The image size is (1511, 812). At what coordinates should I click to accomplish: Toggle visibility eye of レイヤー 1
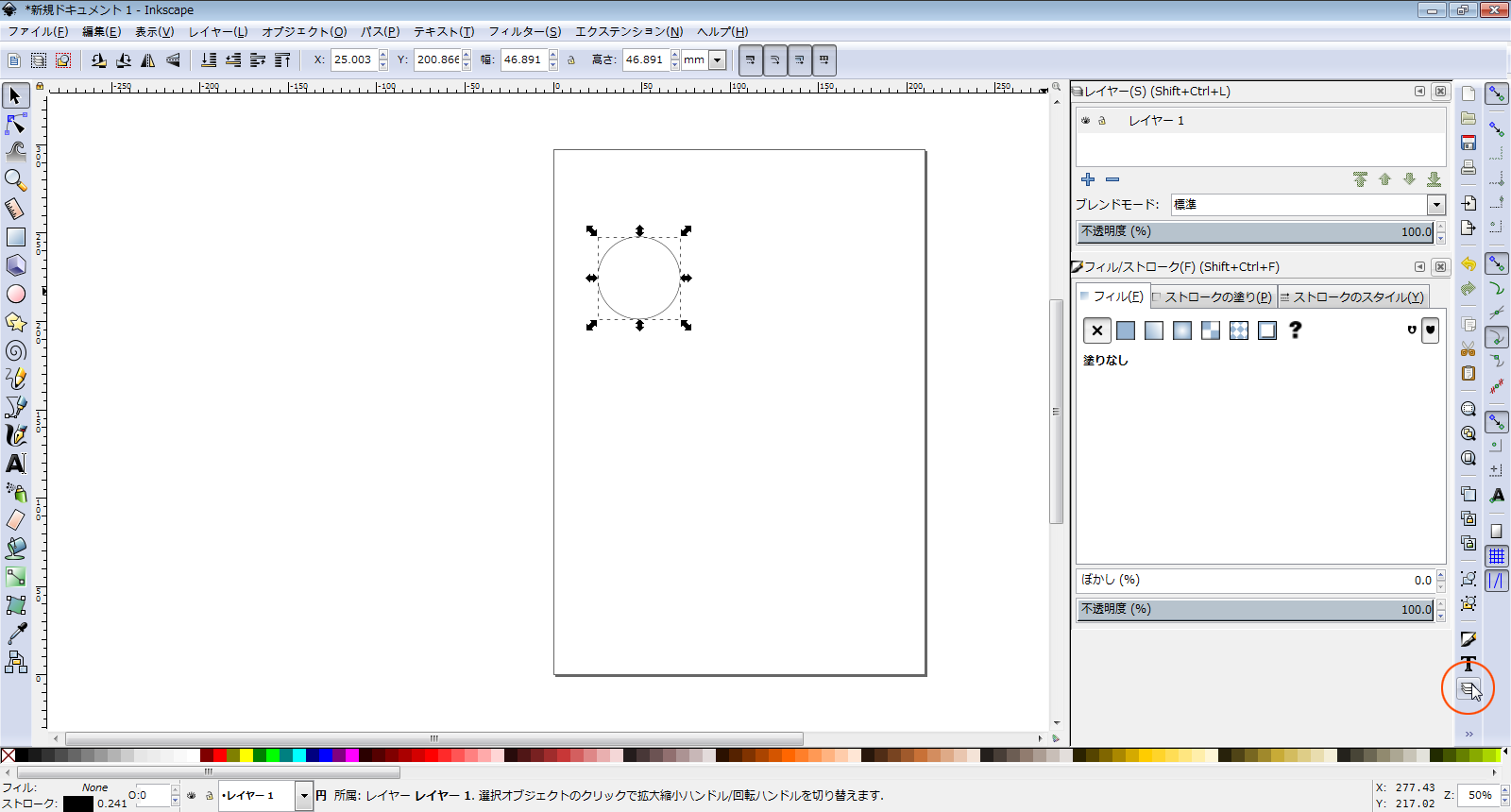click(1086, 121)
